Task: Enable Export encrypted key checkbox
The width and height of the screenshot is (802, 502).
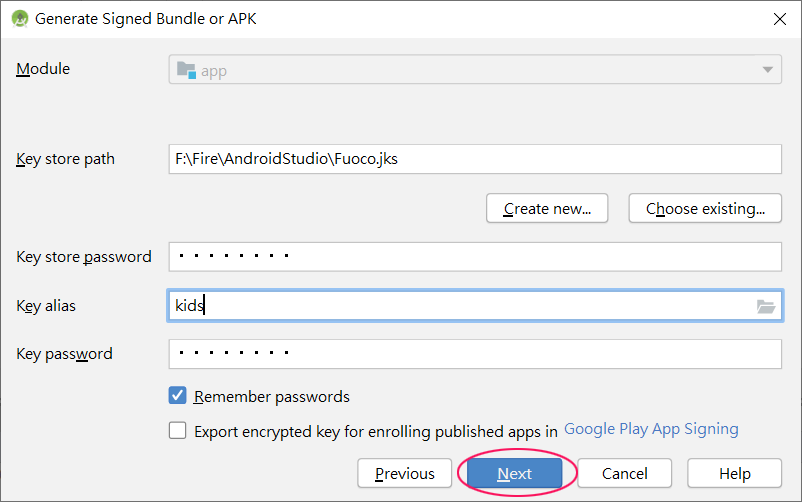Action: pyautogui.click(x=177, y=430)
